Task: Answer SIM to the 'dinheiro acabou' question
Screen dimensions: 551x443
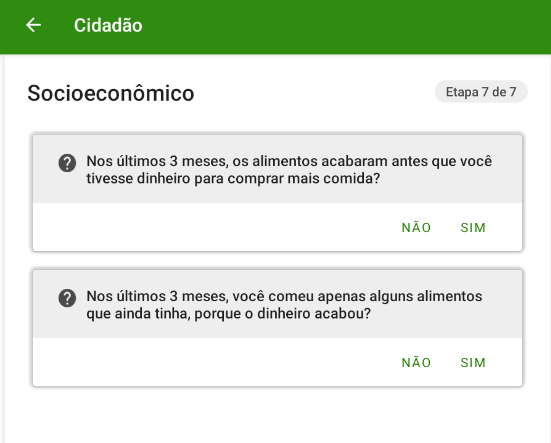Action: (473, 363)
